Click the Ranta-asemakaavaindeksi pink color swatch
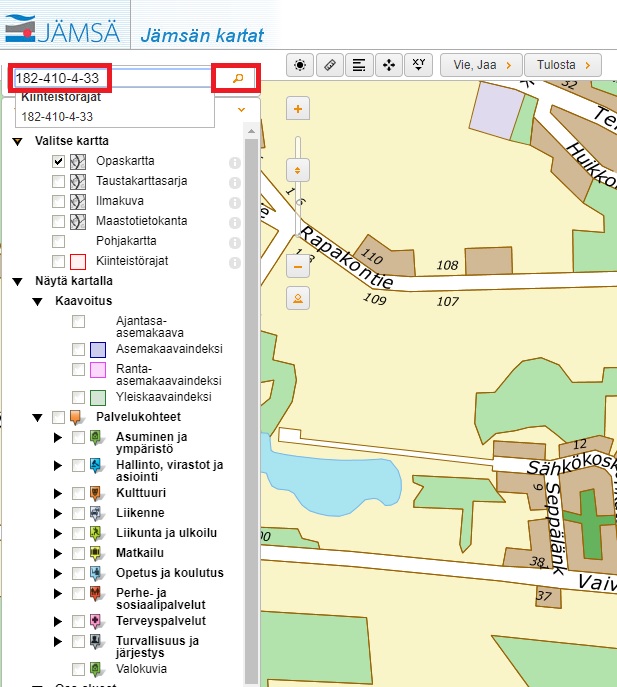This screenshot has height=687, width=617. point(98,370)
